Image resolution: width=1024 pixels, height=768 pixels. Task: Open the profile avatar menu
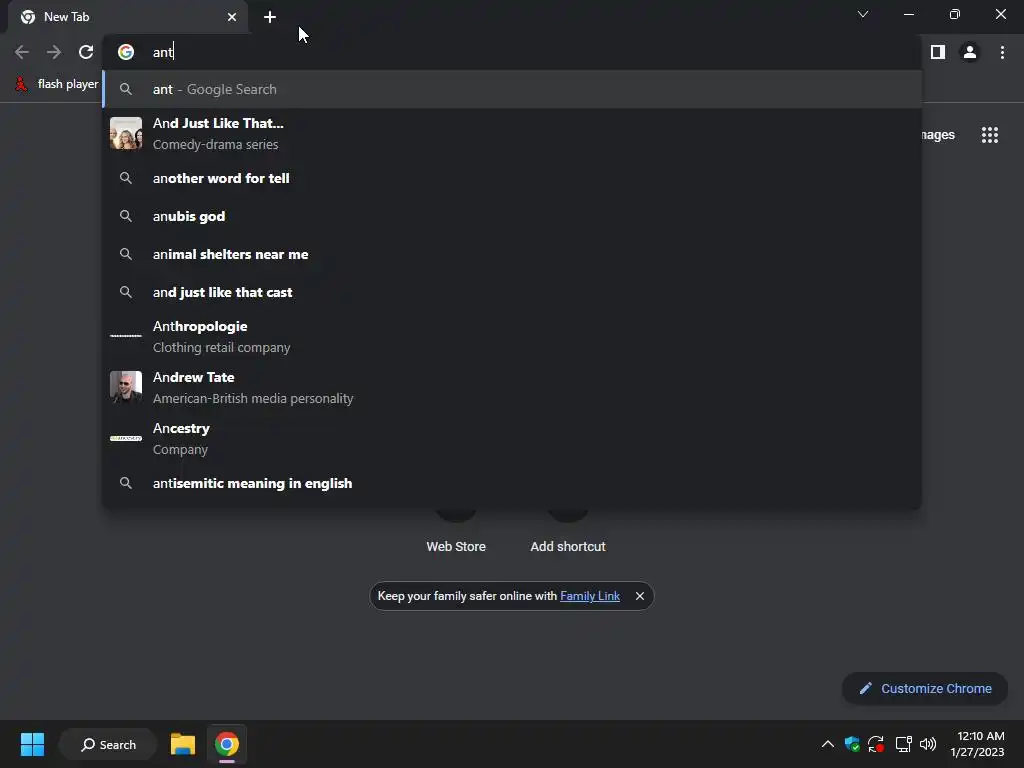point(970,52)
